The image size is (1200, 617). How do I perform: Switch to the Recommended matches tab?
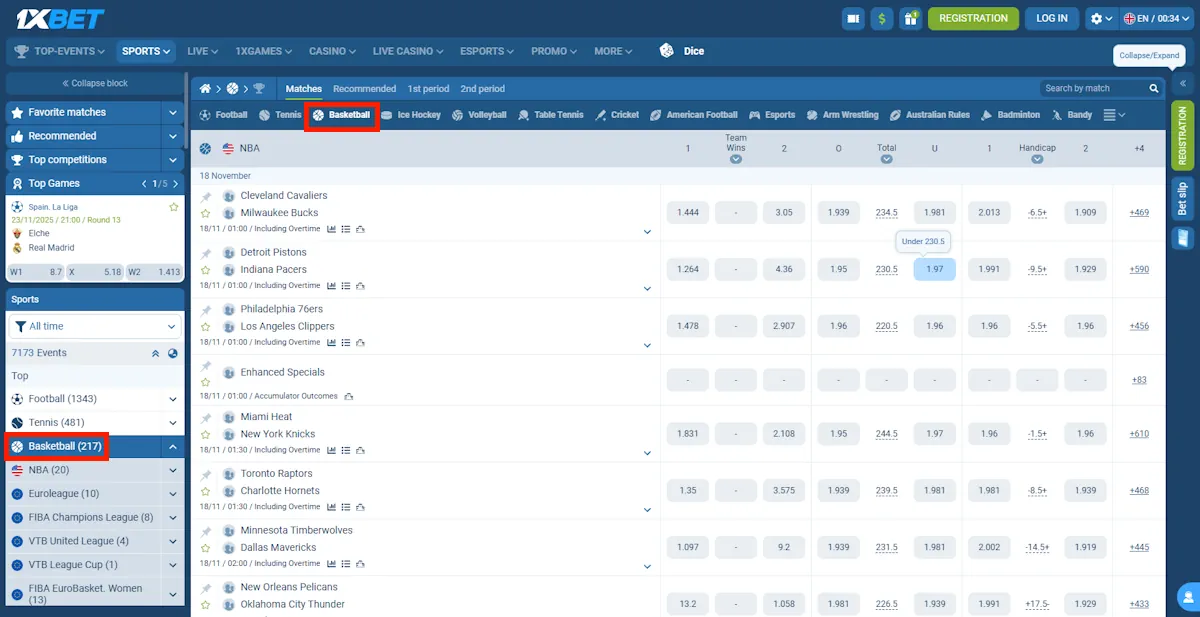(364, 88)
